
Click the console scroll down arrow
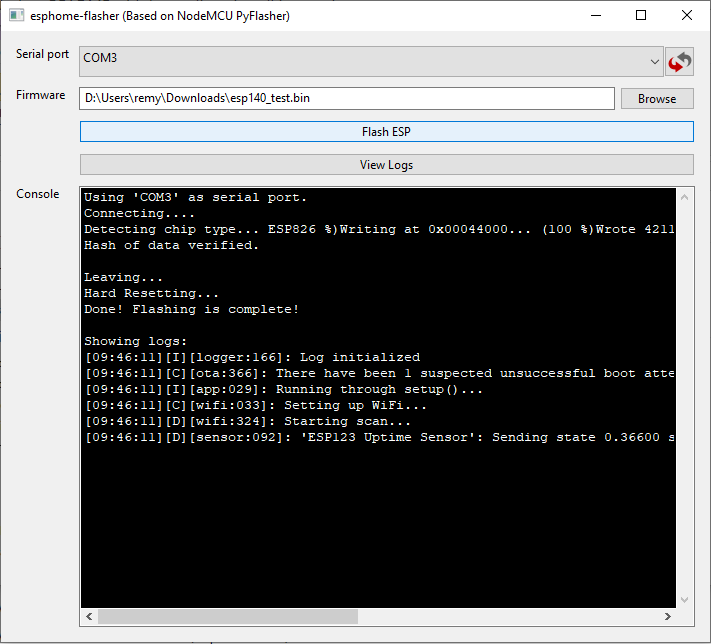pos(685,600)
